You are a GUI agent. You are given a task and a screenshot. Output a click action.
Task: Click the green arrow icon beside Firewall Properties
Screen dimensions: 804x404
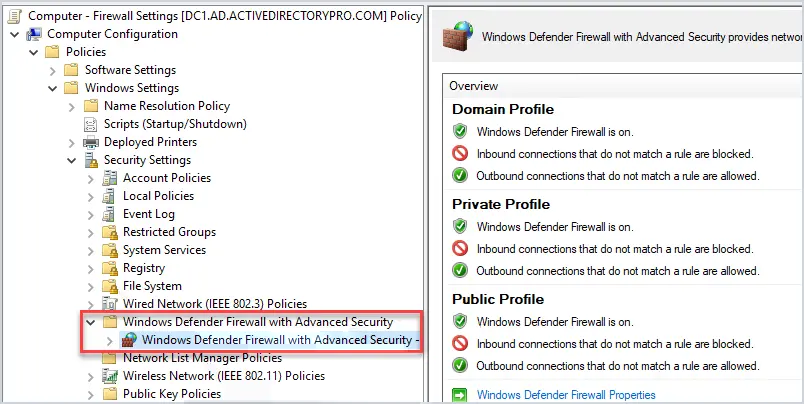[459, 395]
